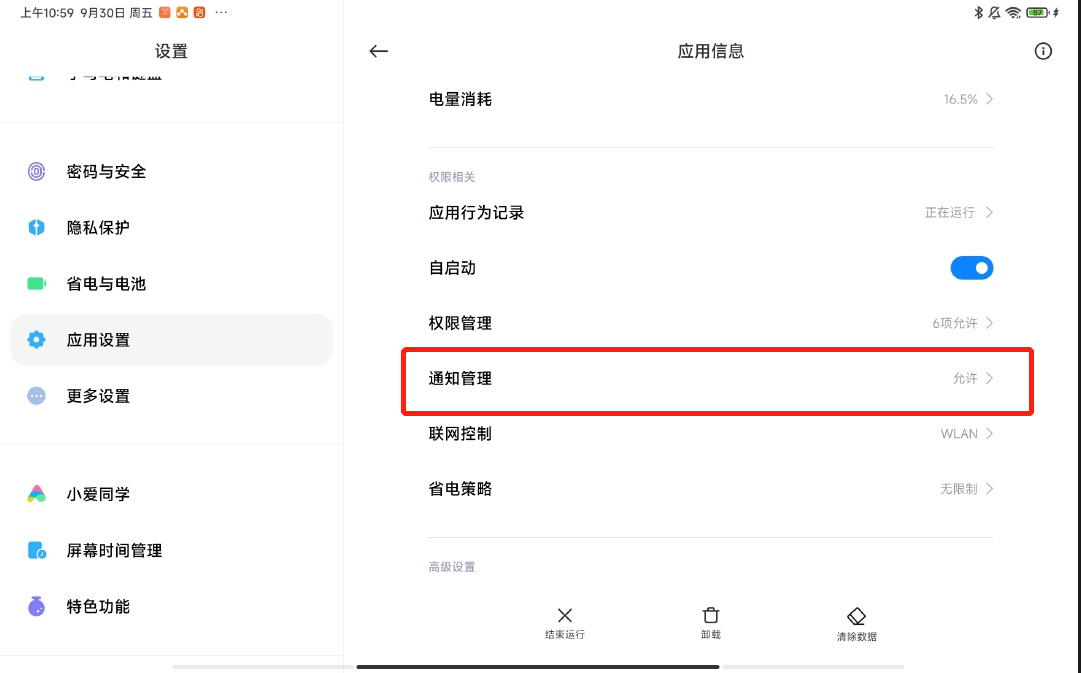Image resolution: width=1081 pixels, height=673 pixels.
Task: Select the 隐私保护 shield icon
Action: pos(37,228)
